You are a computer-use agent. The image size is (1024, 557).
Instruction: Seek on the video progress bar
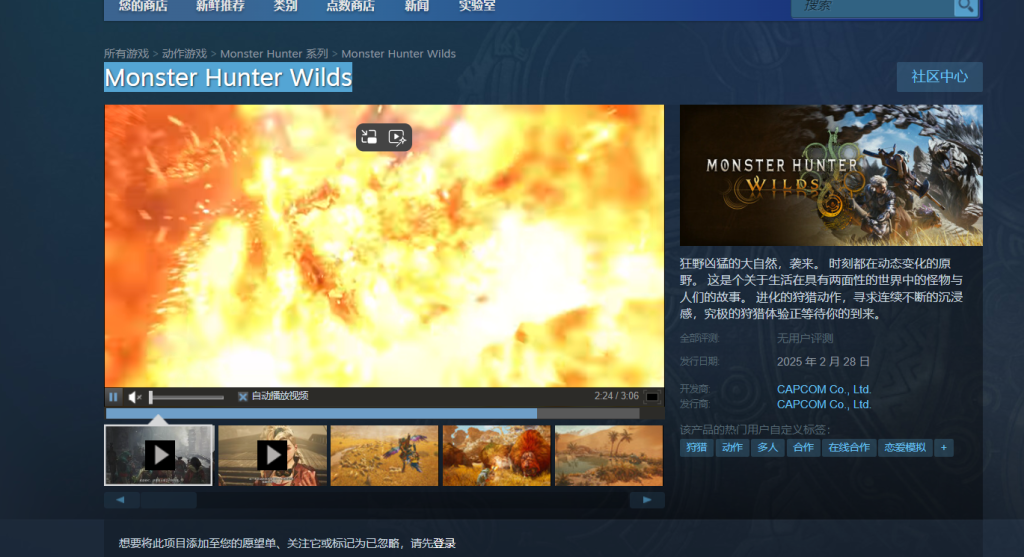click(x=372, y=413)
